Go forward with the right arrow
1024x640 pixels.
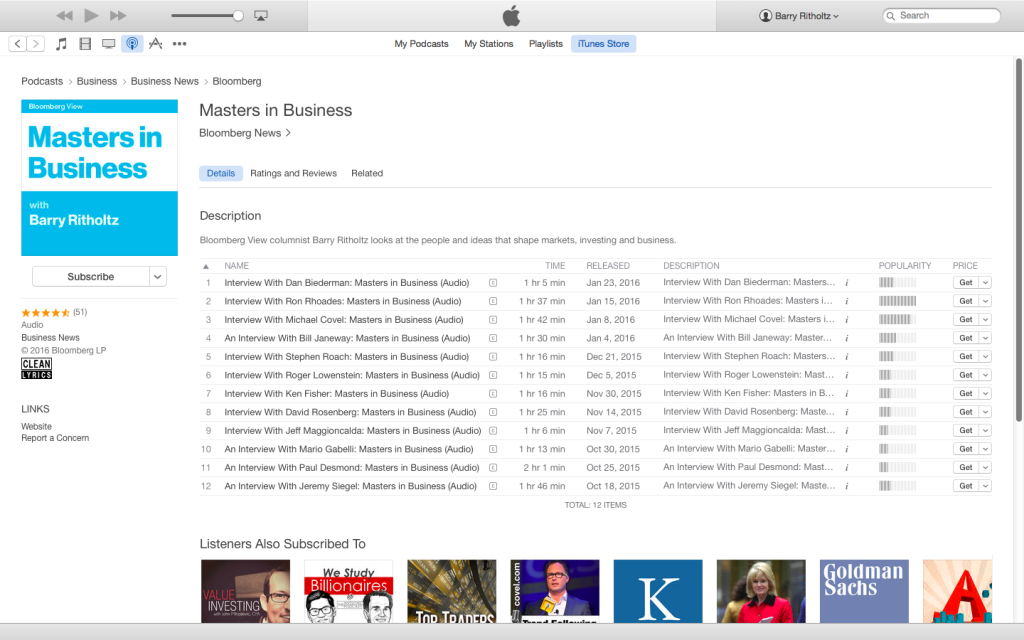pyautogui.click(x=36, y=44)
